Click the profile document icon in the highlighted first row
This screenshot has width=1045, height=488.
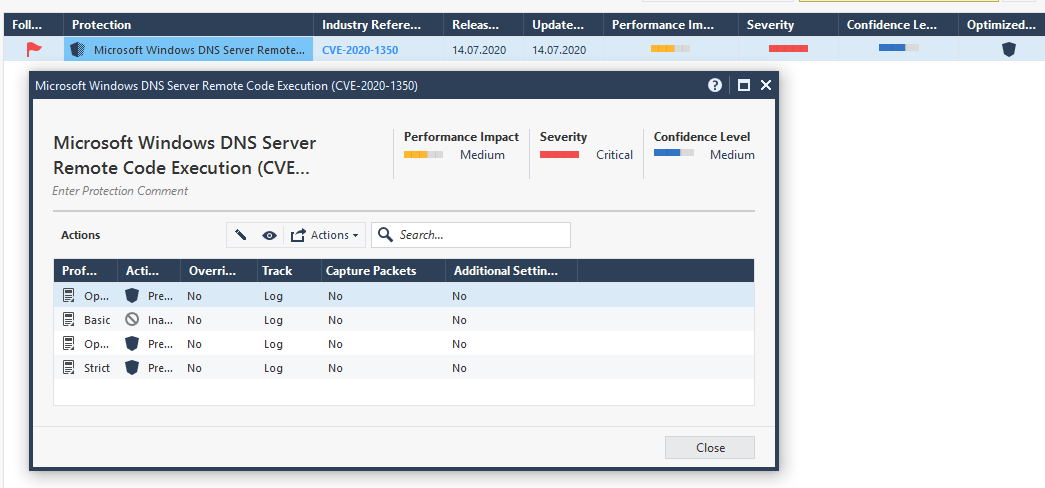point(69,296)
